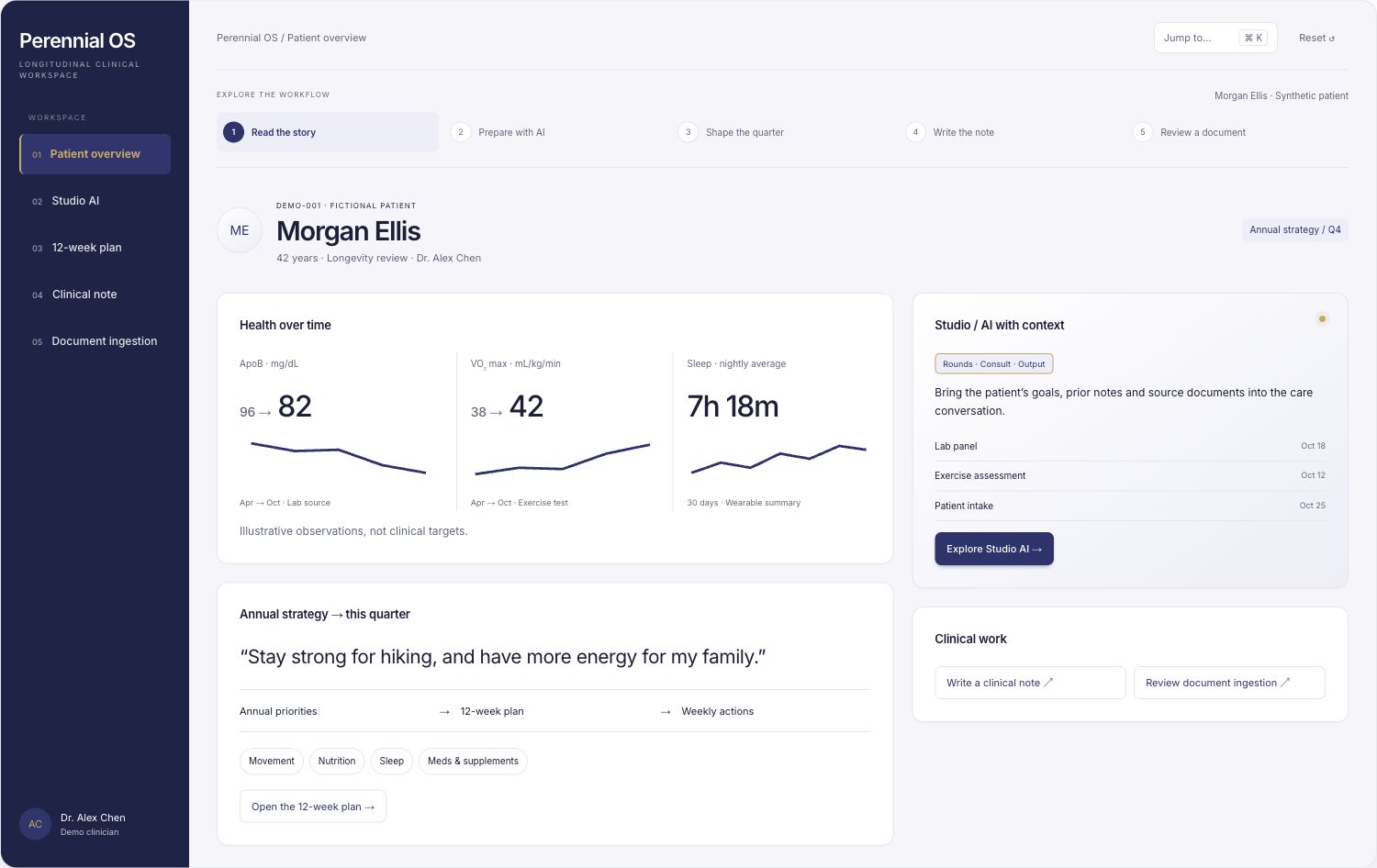The image size is (1377, 868).
Task: Open Document ingestion sidebar item
Action: 95,341
